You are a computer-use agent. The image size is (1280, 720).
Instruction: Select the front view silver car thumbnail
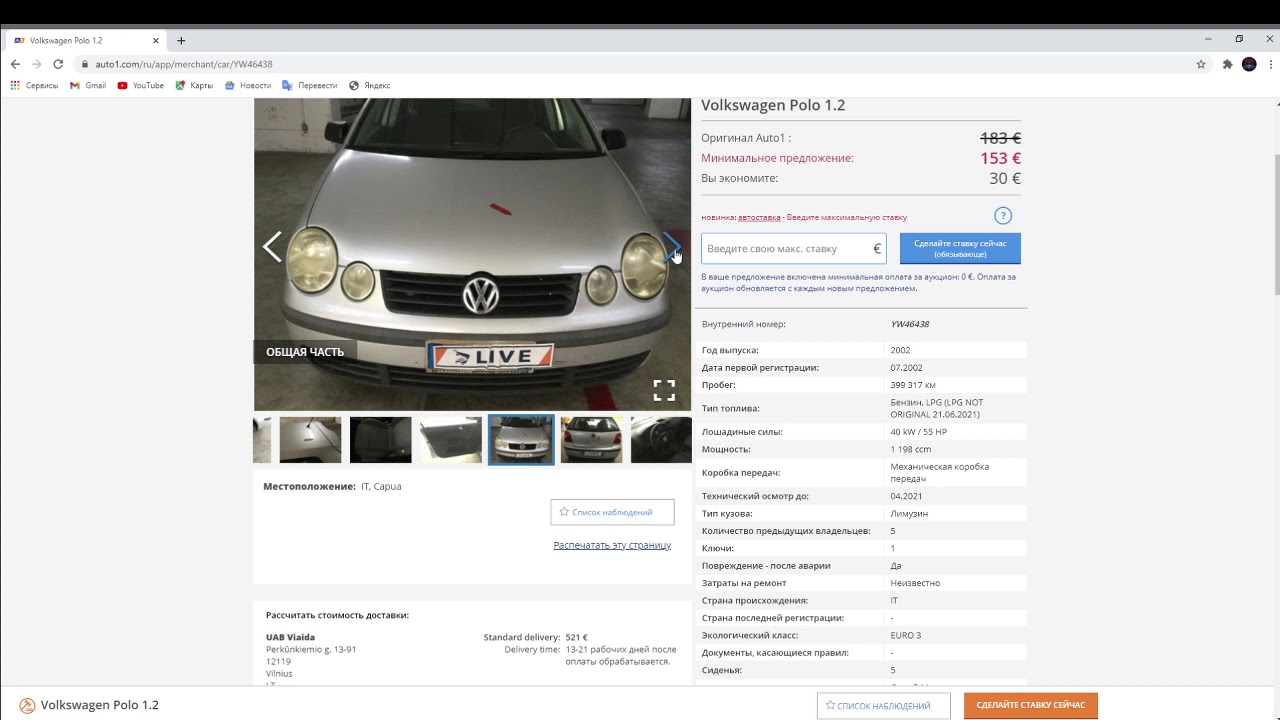coord(521,440)
